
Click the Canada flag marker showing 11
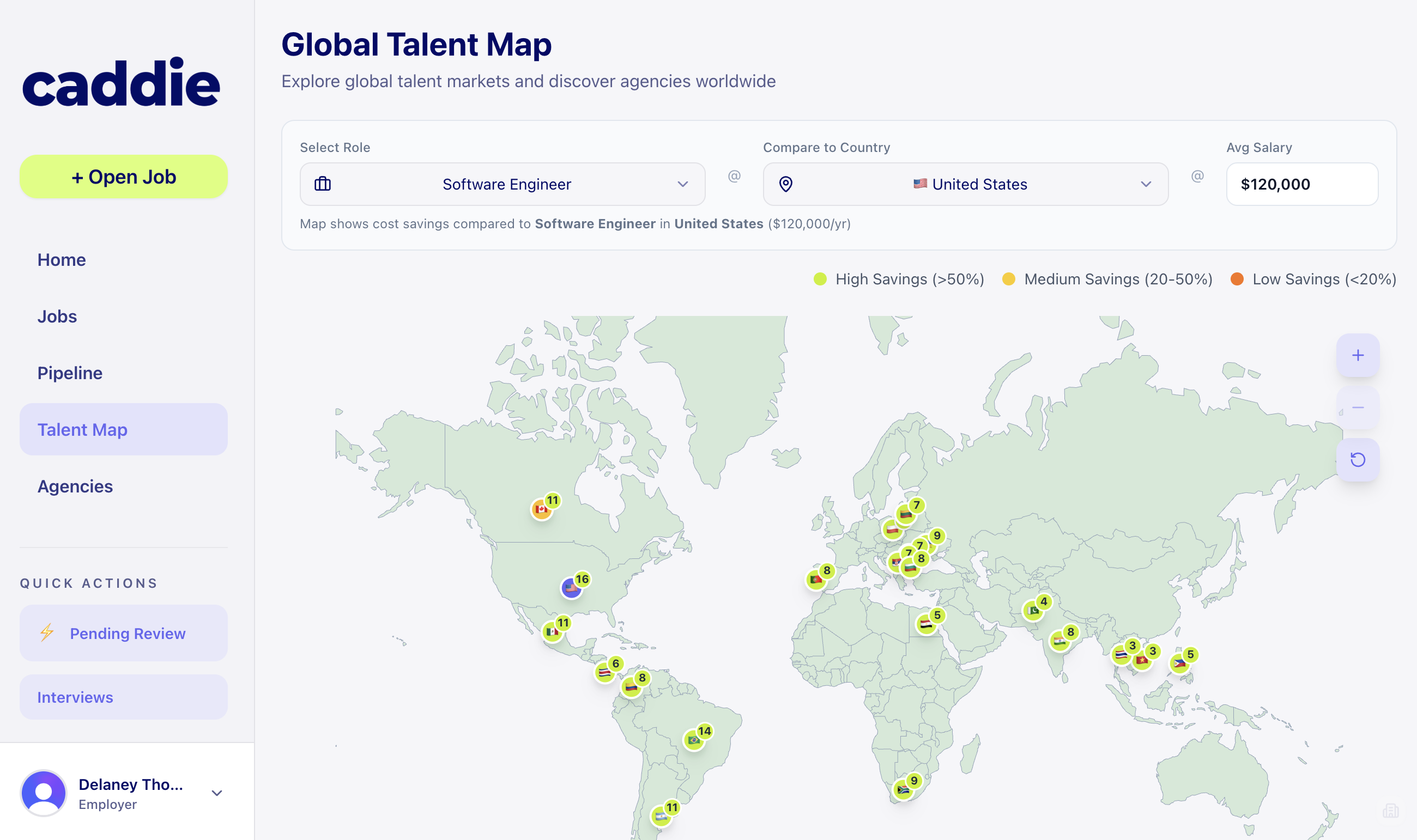pyautogui.click(x=541, y=509)
